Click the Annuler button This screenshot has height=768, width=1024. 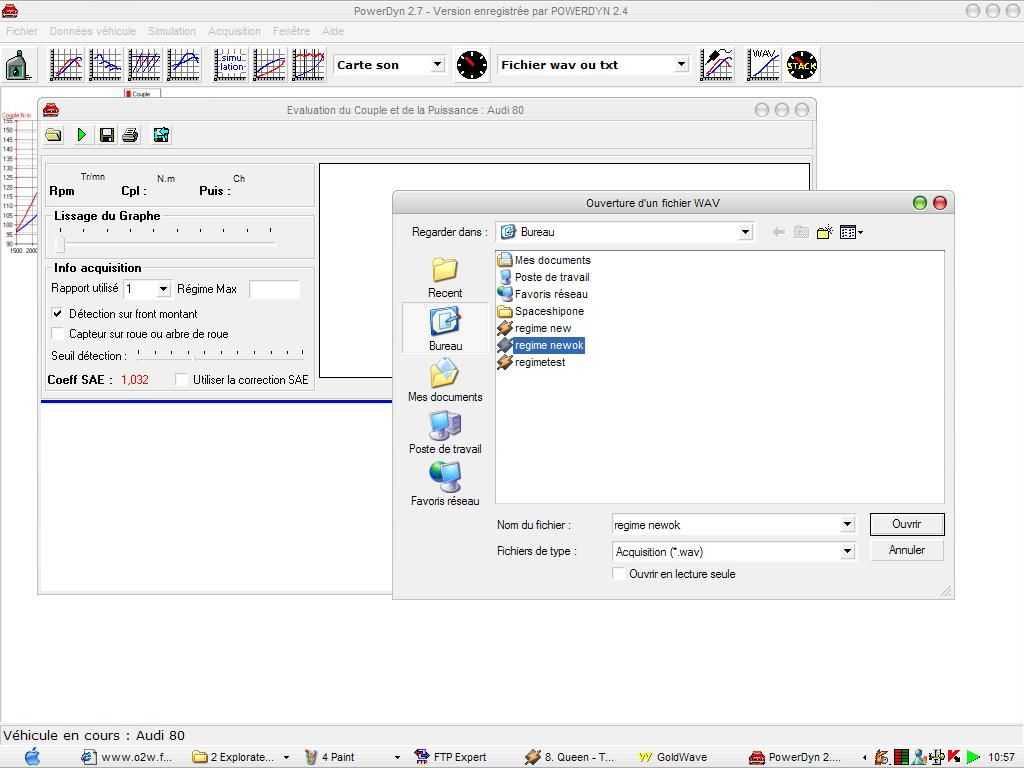906,550
